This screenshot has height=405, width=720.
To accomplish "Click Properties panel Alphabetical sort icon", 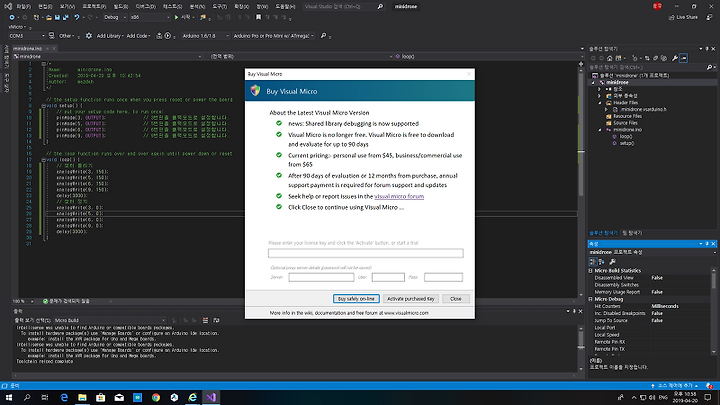I will [601, 262].
